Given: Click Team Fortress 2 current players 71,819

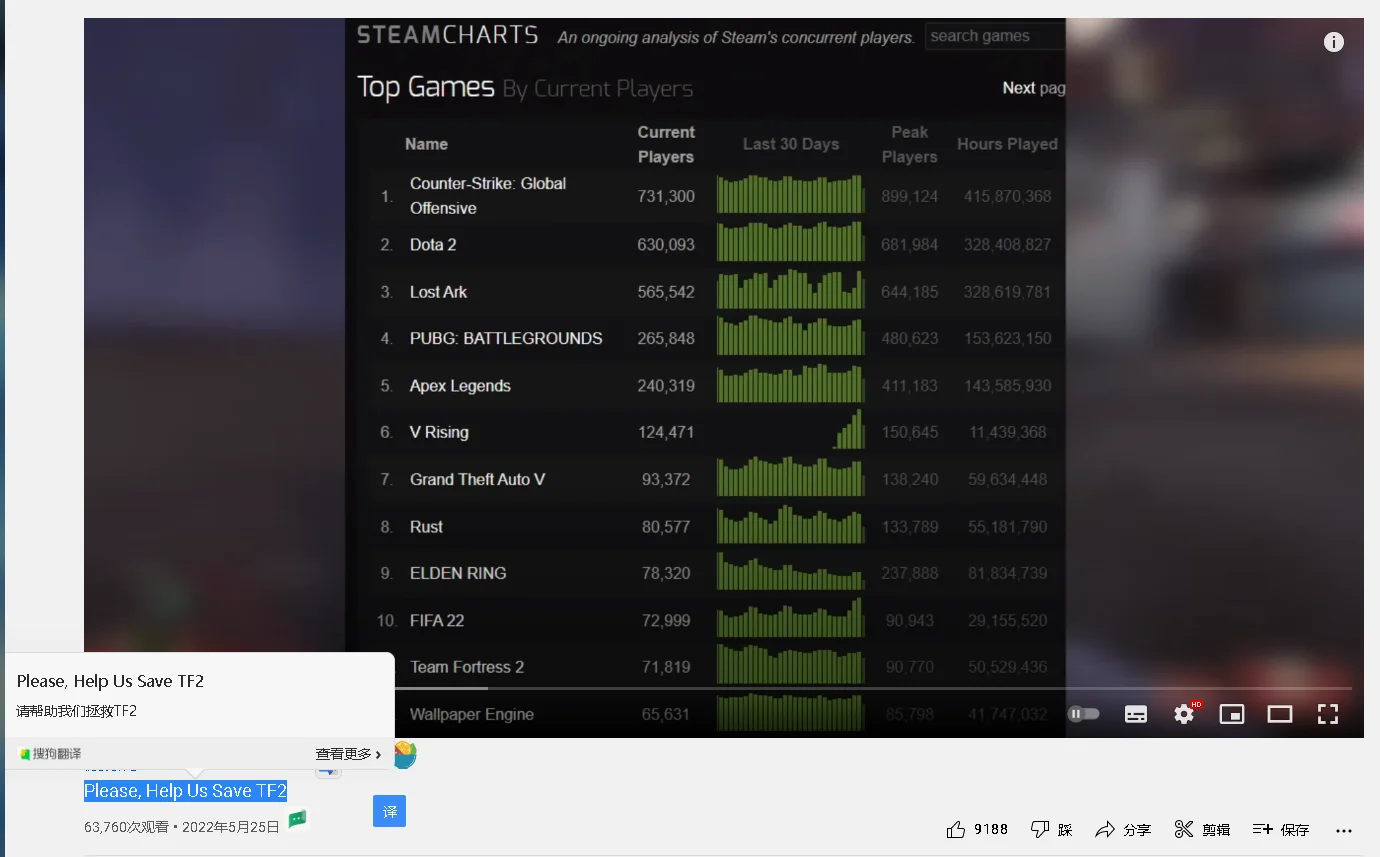Looking at the screenshot, I should [x=666, y=667].
